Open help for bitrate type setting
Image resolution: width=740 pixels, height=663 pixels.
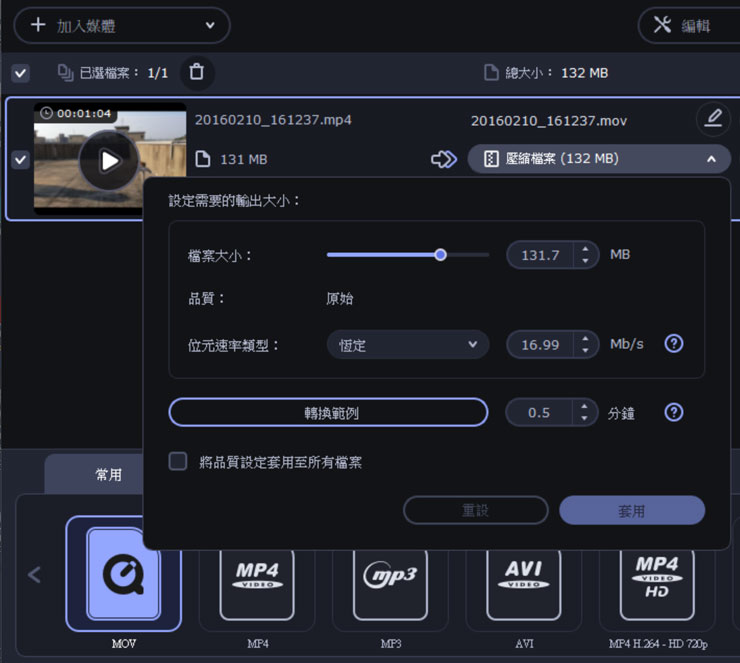673,344
